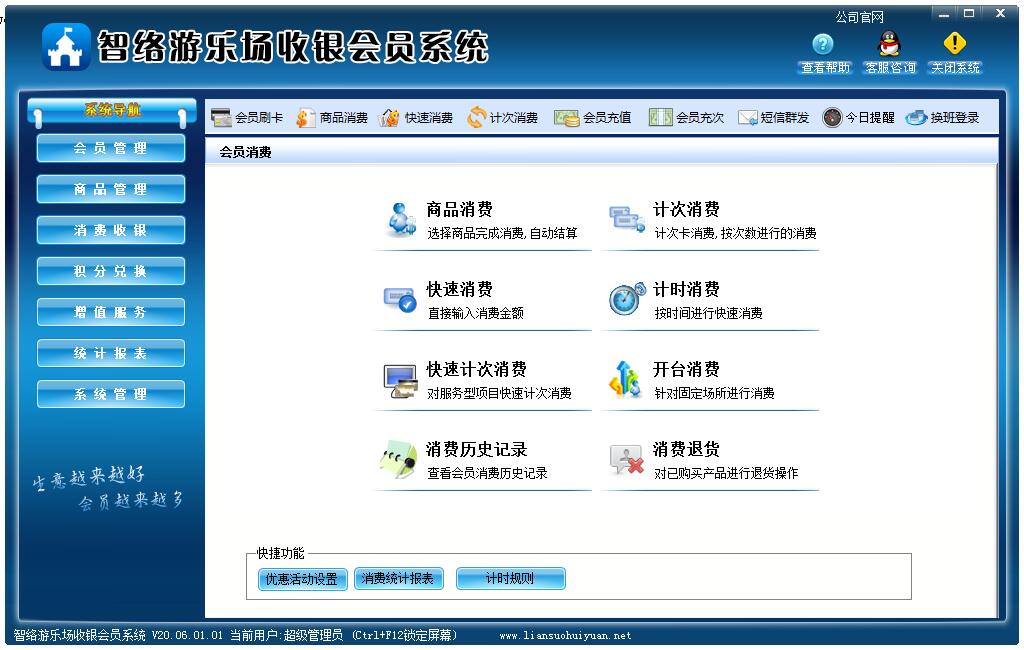The height and width of the screenshot is (650, 1024).
Task: Click text 查看会员消费历史记录
Action: pyautogui.click(x=487, y=473)
